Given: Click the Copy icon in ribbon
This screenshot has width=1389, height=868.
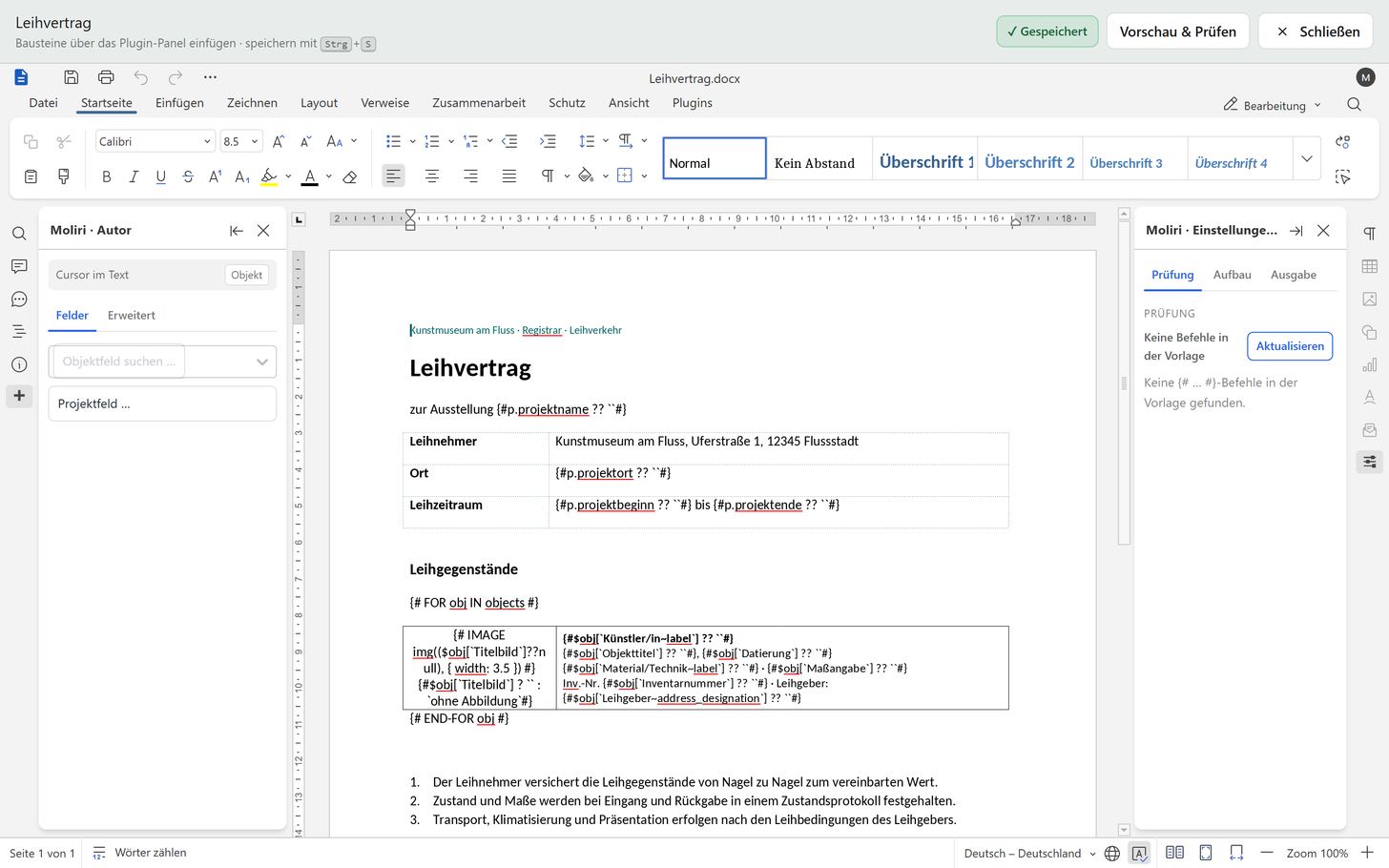Looking at the screenshot, I should [31, 141].
